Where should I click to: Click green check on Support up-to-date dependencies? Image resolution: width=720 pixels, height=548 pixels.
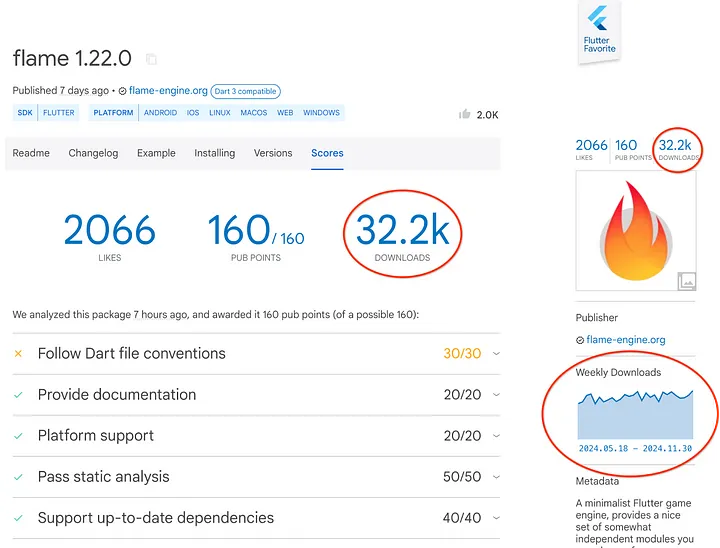tap(18, 518)
